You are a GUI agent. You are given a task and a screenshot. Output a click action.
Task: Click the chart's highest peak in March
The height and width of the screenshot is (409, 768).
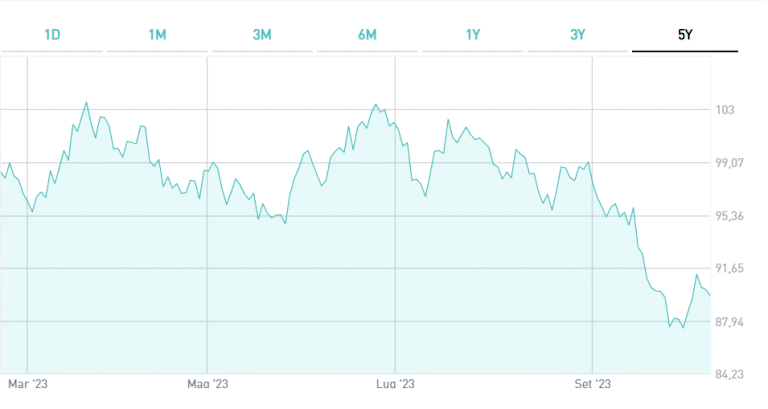(x=86, y=102)
